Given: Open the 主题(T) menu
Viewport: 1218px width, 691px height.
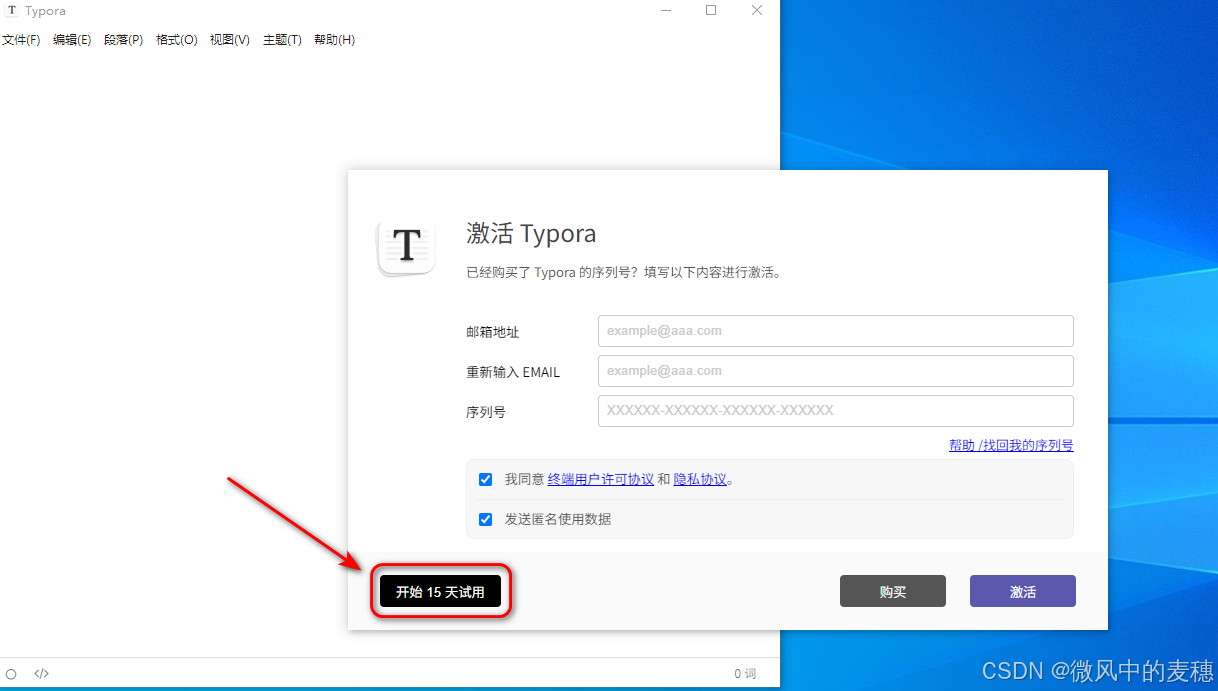Looking at the screenshot, I should [282, 40].
